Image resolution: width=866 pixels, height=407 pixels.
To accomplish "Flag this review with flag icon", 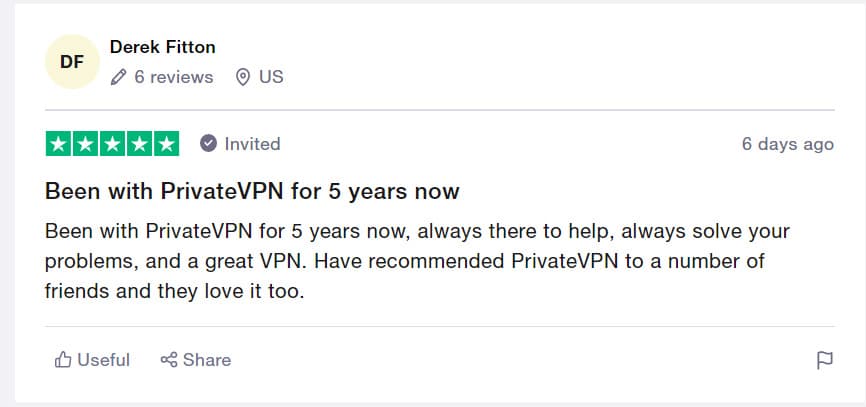I will pos(825,361).
